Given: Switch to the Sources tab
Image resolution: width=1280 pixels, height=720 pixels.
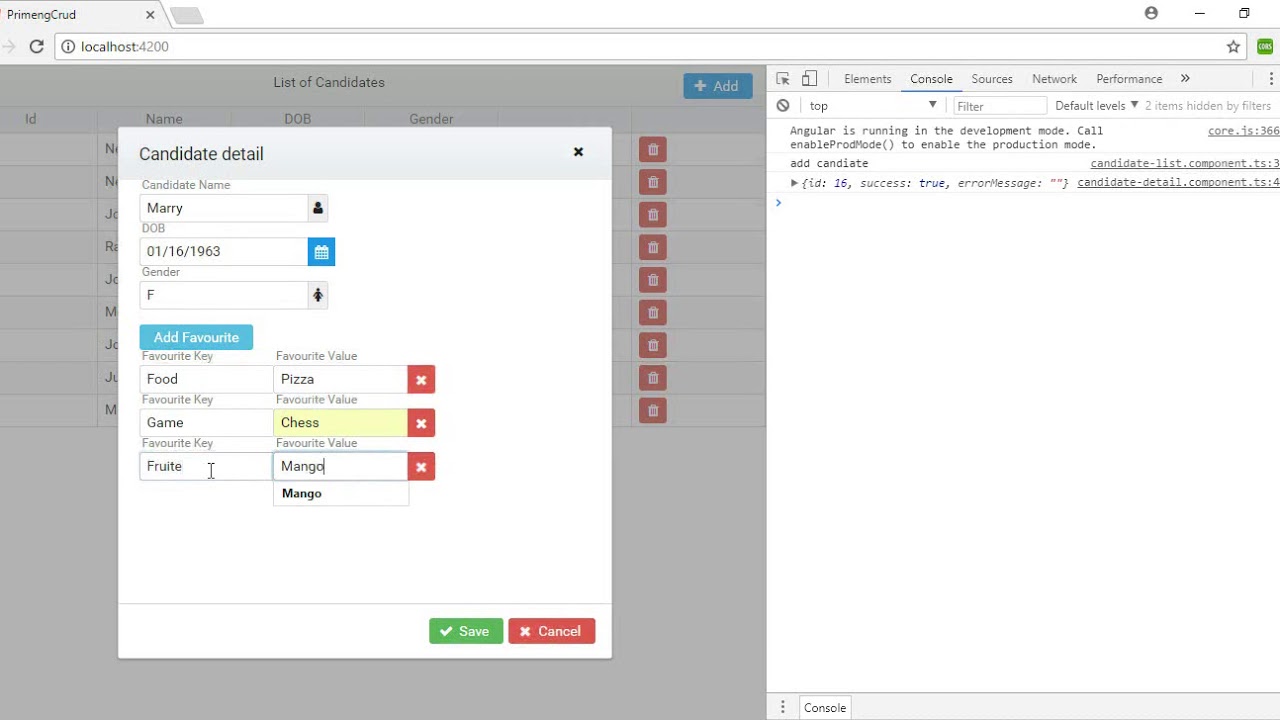Looking at the screenshot, I should 992,79.
